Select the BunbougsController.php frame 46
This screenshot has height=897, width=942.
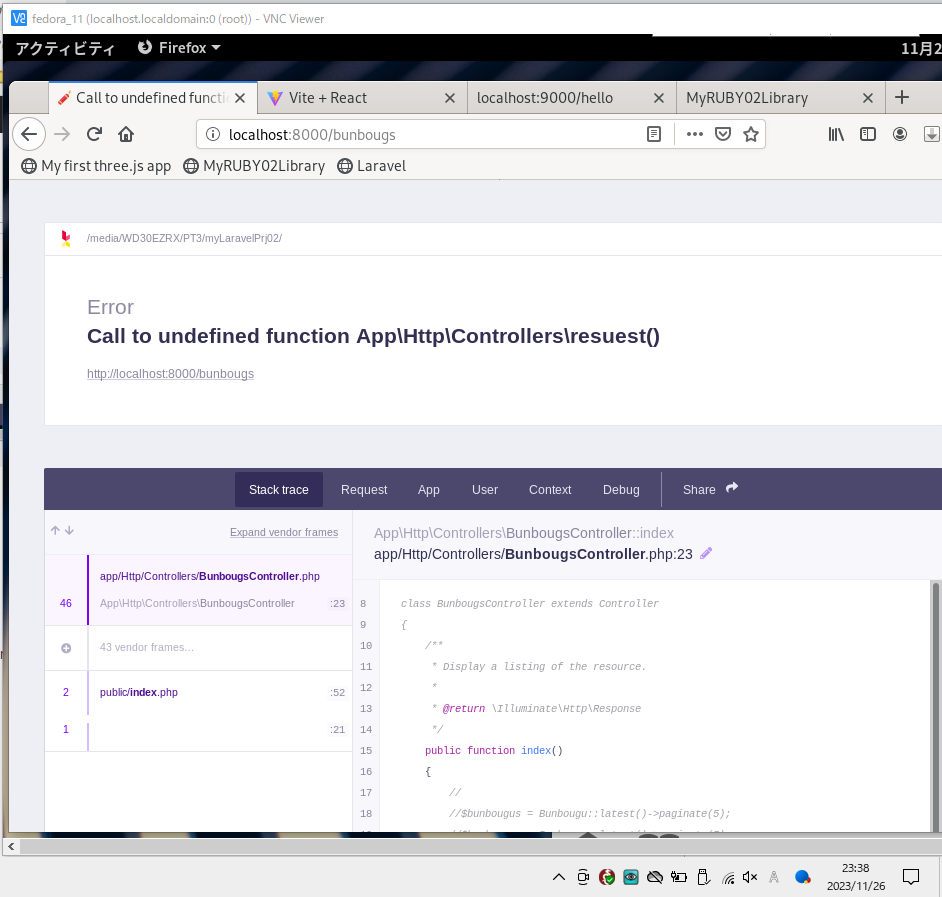[199, 589]
